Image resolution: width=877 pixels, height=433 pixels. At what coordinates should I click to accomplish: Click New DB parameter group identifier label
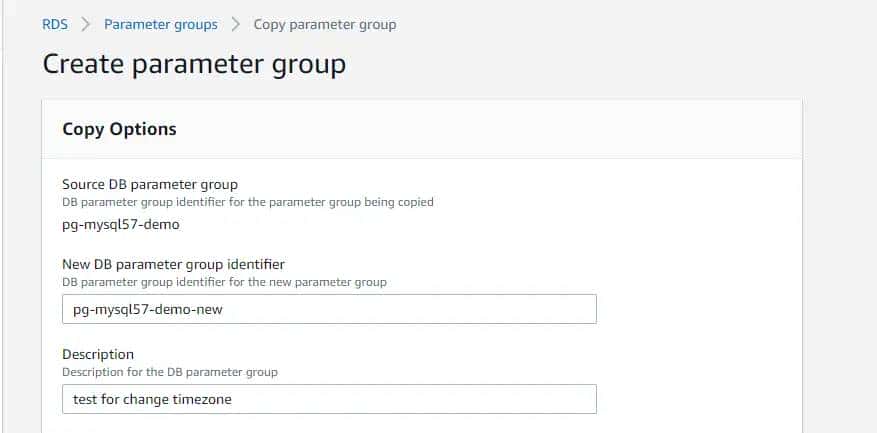coord(173,264)
